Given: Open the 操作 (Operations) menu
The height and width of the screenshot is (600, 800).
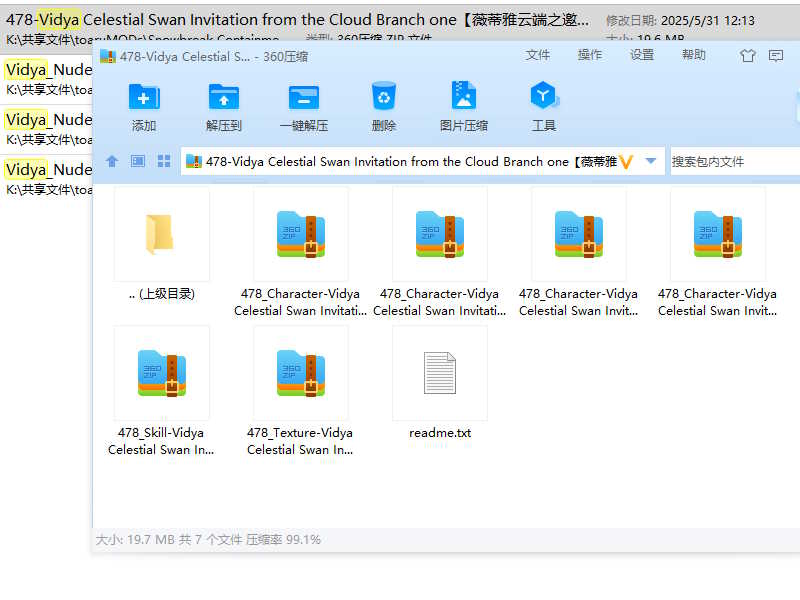Looking at the screenshot, I should point(590,56).
